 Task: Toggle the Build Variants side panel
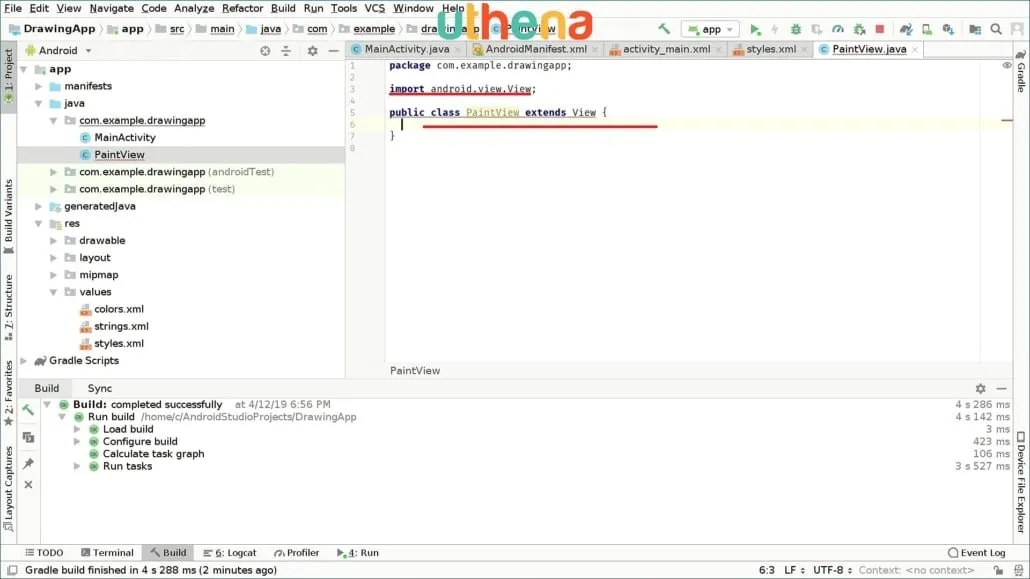coord(9,216)
